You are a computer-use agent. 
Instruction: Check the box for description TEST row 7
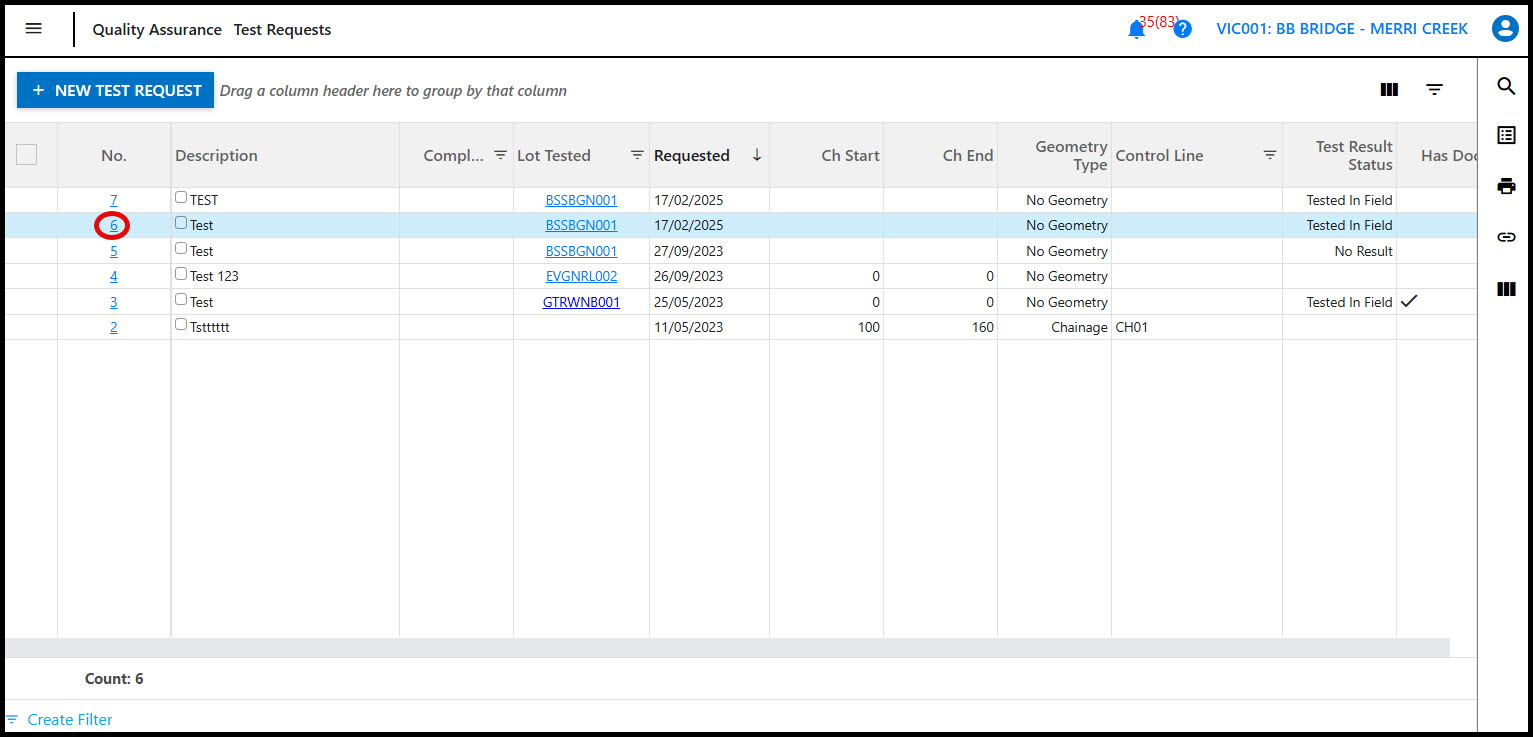[181, 198]
